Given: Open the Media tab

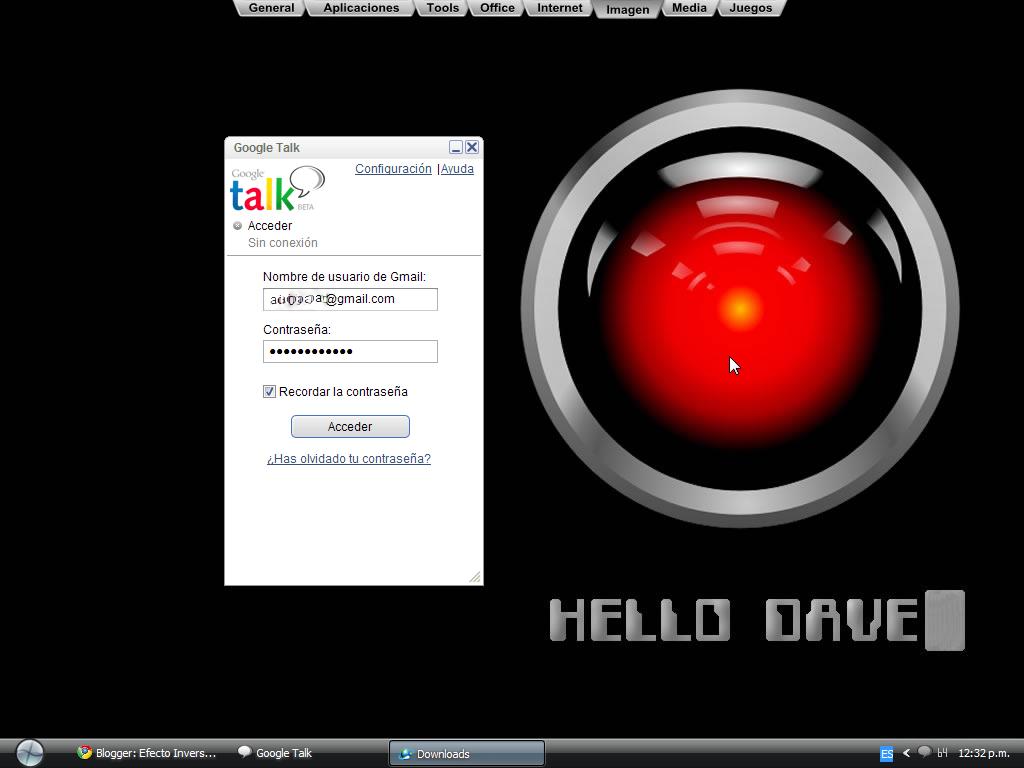Looking at the screenshot, I should [x=689, y=8].
